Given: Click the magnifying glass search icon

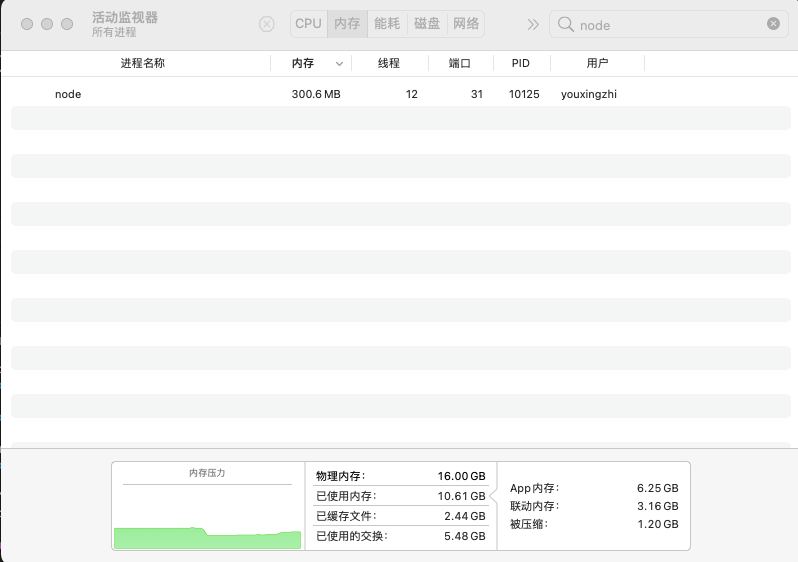Looking at the screenshot, I should pos(565,24).
